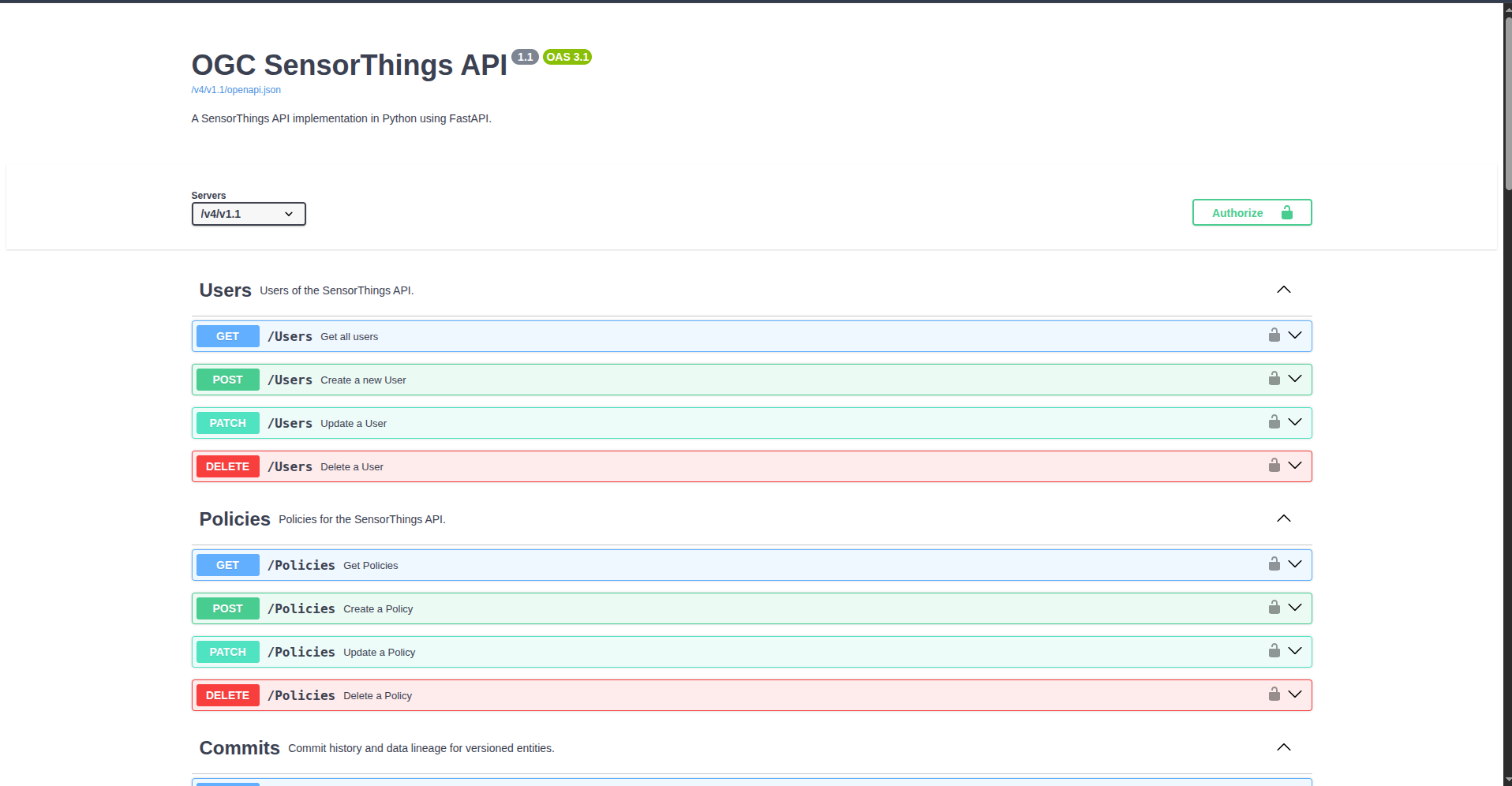Click the 'Create a Policy' summary text

(378, 609)
